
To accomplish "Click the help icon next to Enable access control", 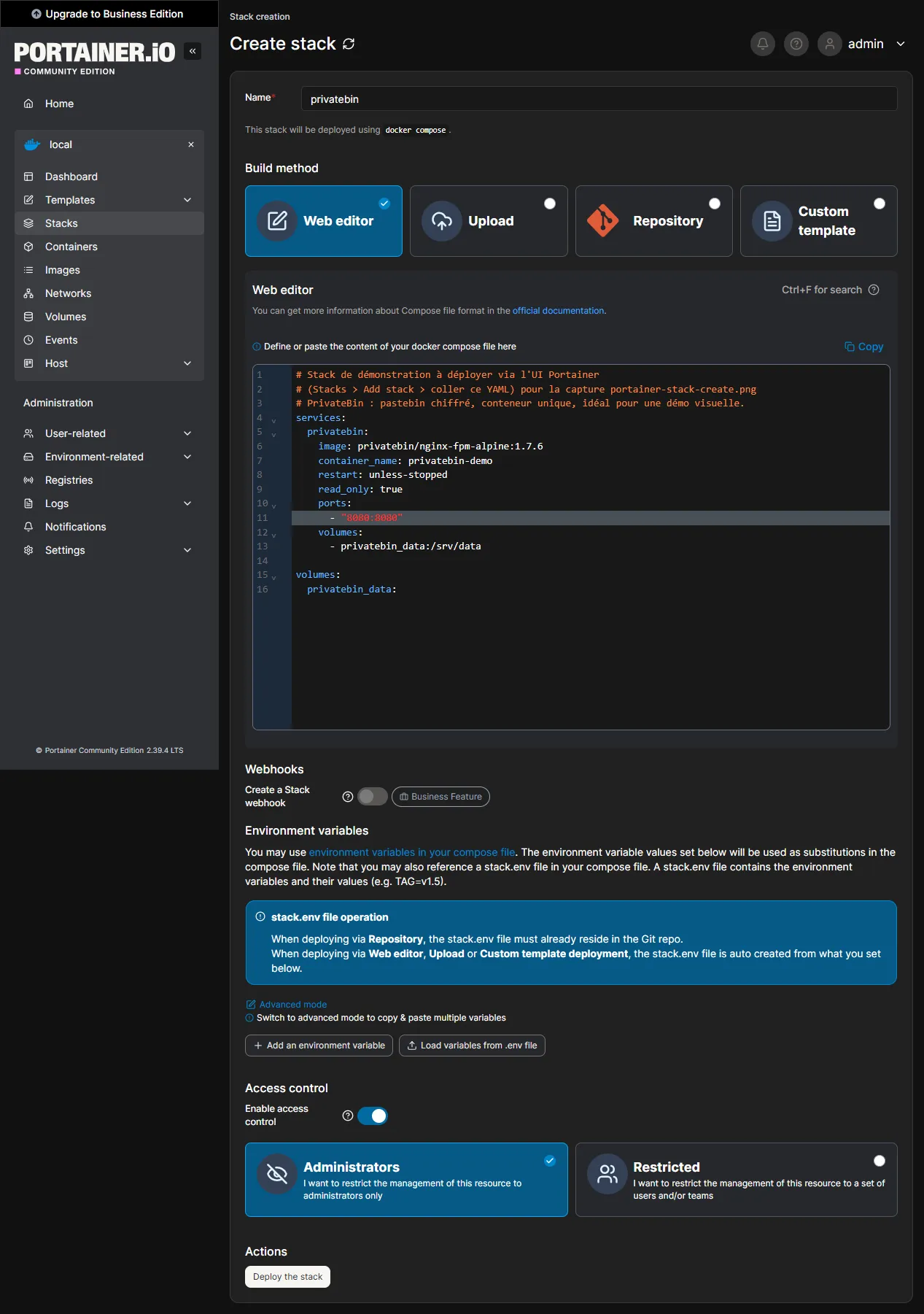I will [x=348, y=1116].
